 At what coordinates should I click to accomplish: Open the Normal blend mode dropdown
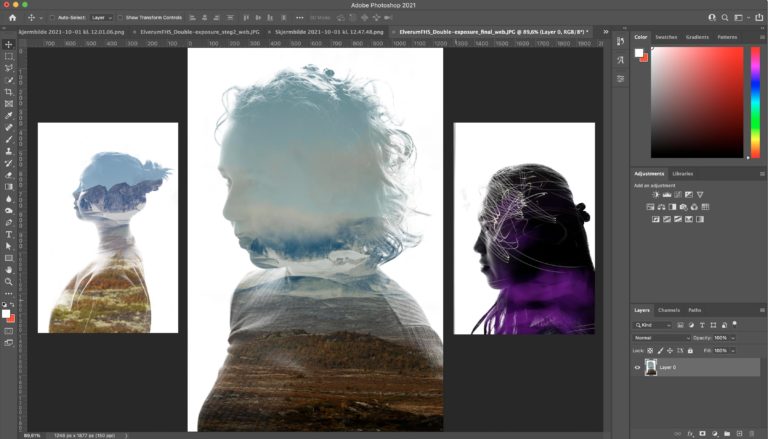660,338
